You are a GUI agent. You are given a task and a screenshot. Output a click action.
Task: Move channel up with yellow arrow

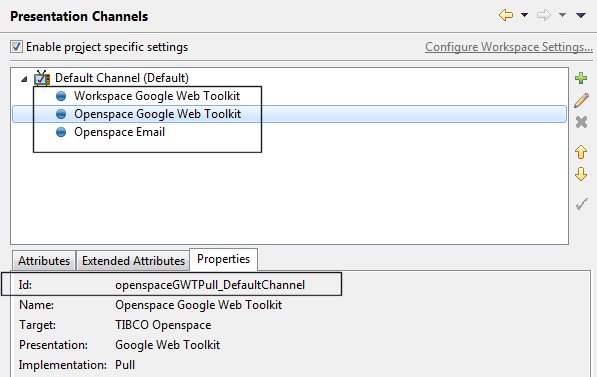tap(581, 152)
